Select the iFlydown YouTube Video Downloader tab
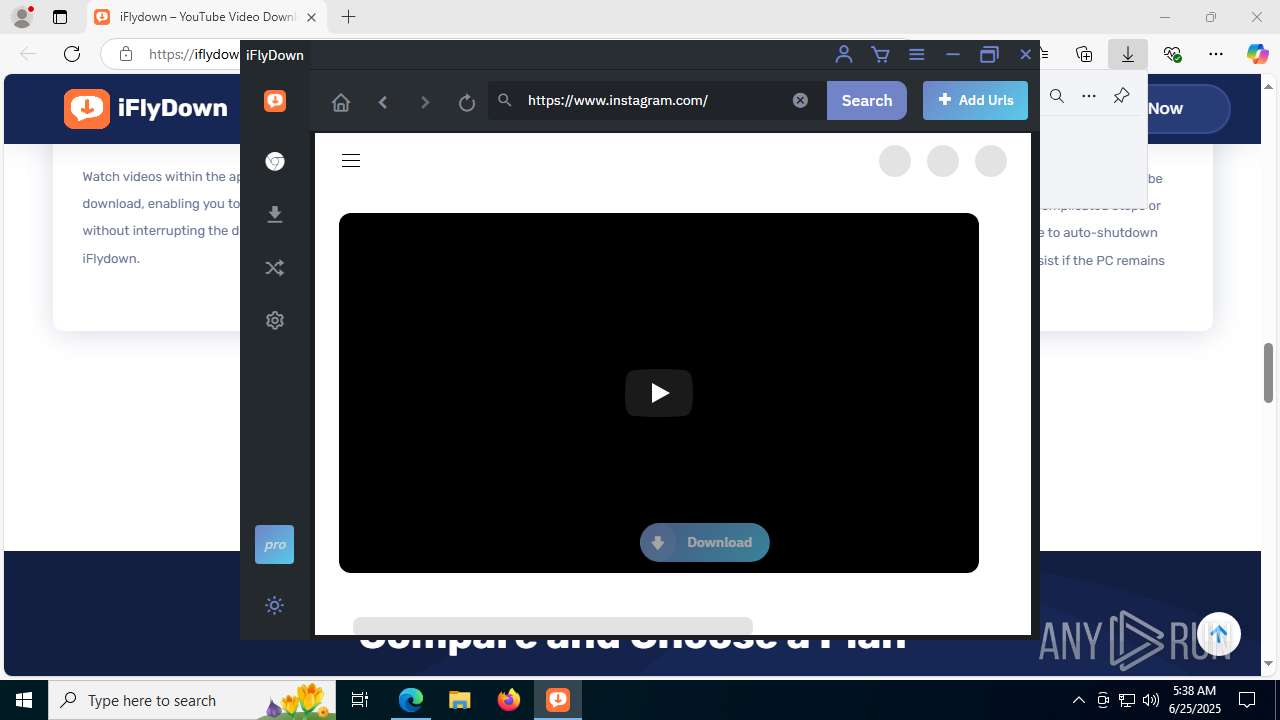The height and width of the screenshot is (720, 1280). (206, 17)
